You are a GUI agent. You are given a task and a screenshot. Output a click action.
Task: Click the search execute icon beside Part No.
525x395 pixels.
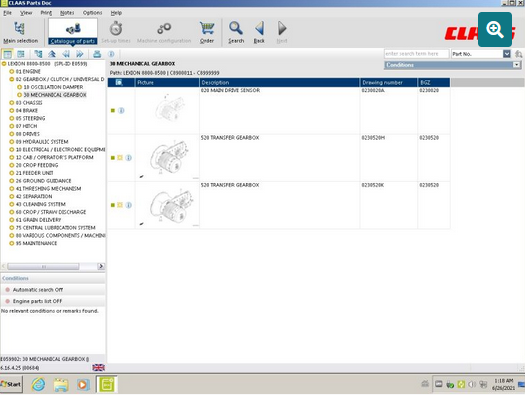[519, 54]
